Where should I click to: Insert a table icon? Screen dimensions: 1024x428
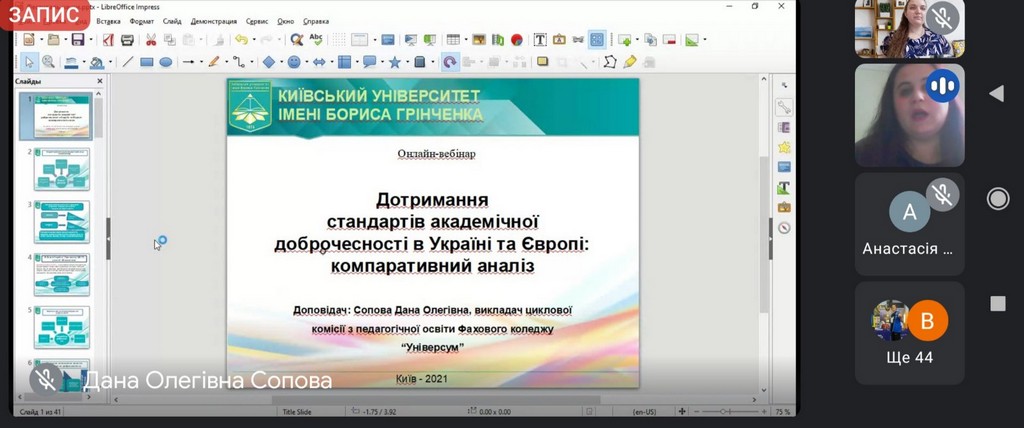pos(453,40)
